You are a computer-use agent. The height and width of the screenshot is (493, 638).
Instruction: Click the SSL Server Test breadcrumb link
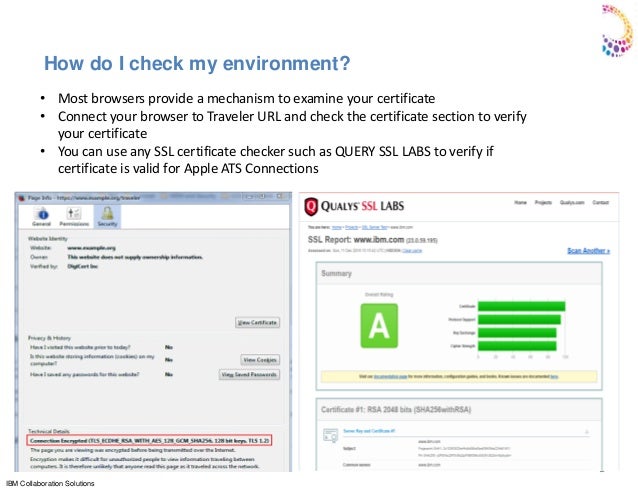375,227
